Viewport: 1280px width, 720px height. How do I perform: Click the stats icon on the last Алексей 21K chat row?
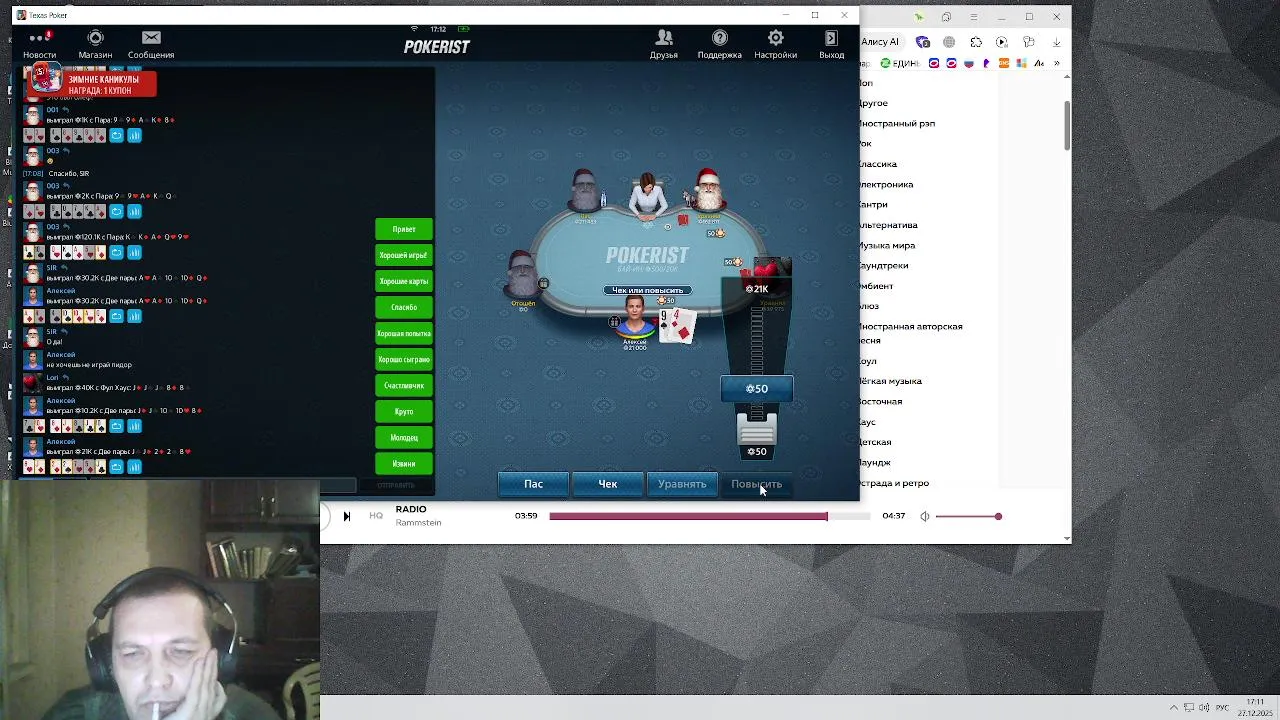[x=134, y=467]
